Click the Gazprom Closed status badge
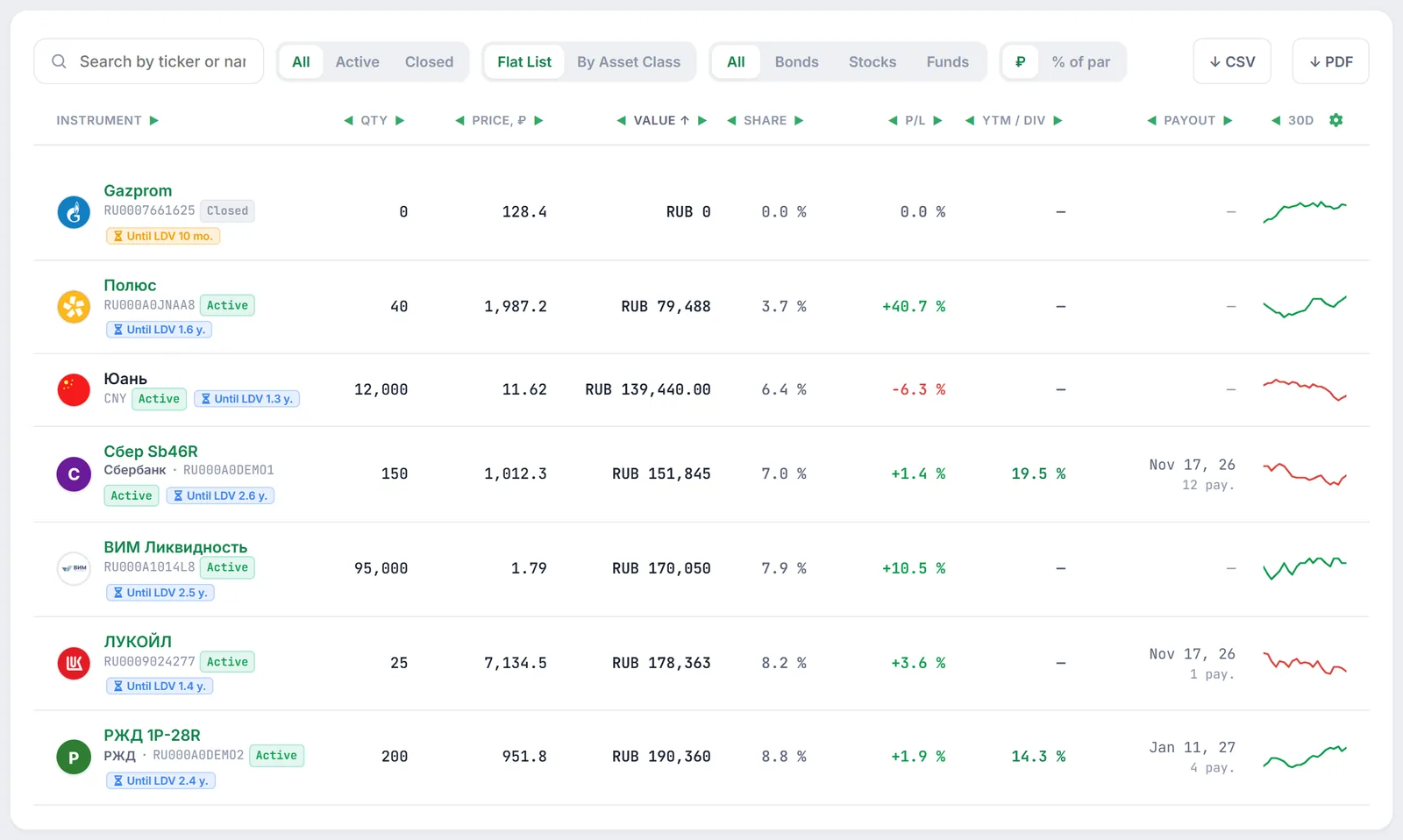This screenshot has width=1403, height=840. click(227, 210)
